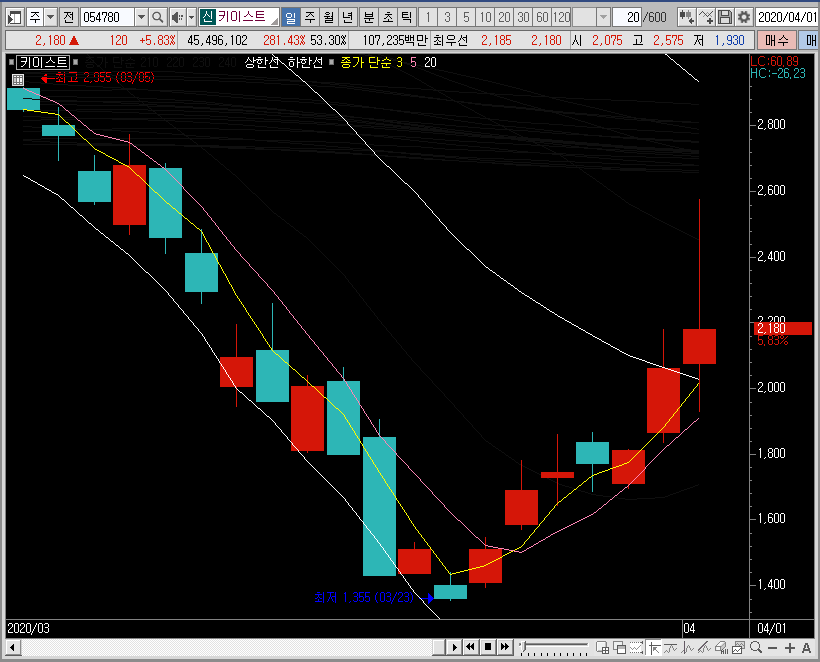Open the empty interval combo dropdown

pos(603,17)
